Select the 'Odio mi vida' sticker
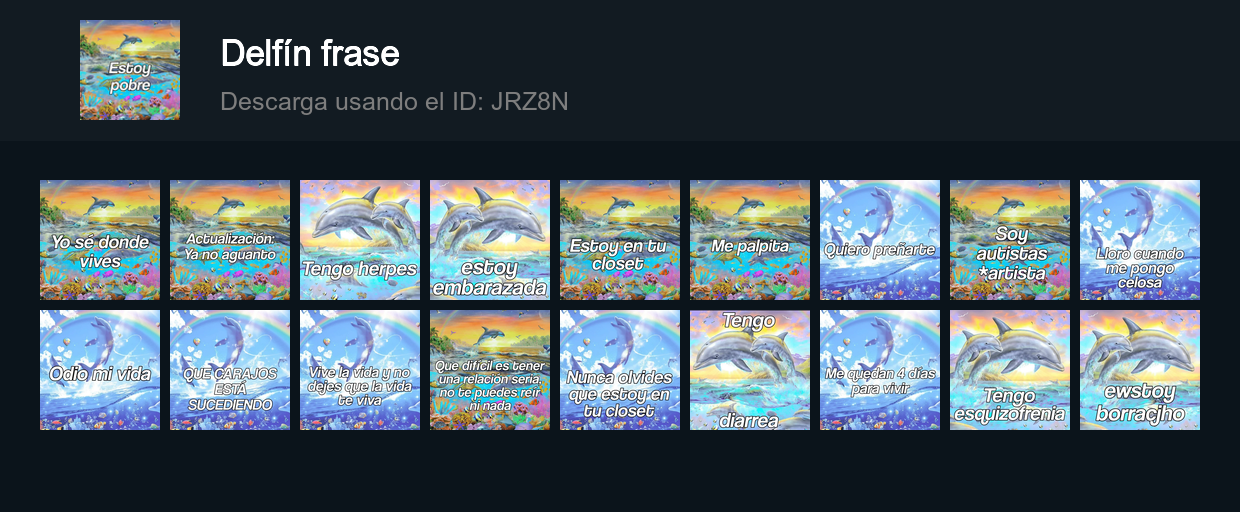 [x=100, y=370]
